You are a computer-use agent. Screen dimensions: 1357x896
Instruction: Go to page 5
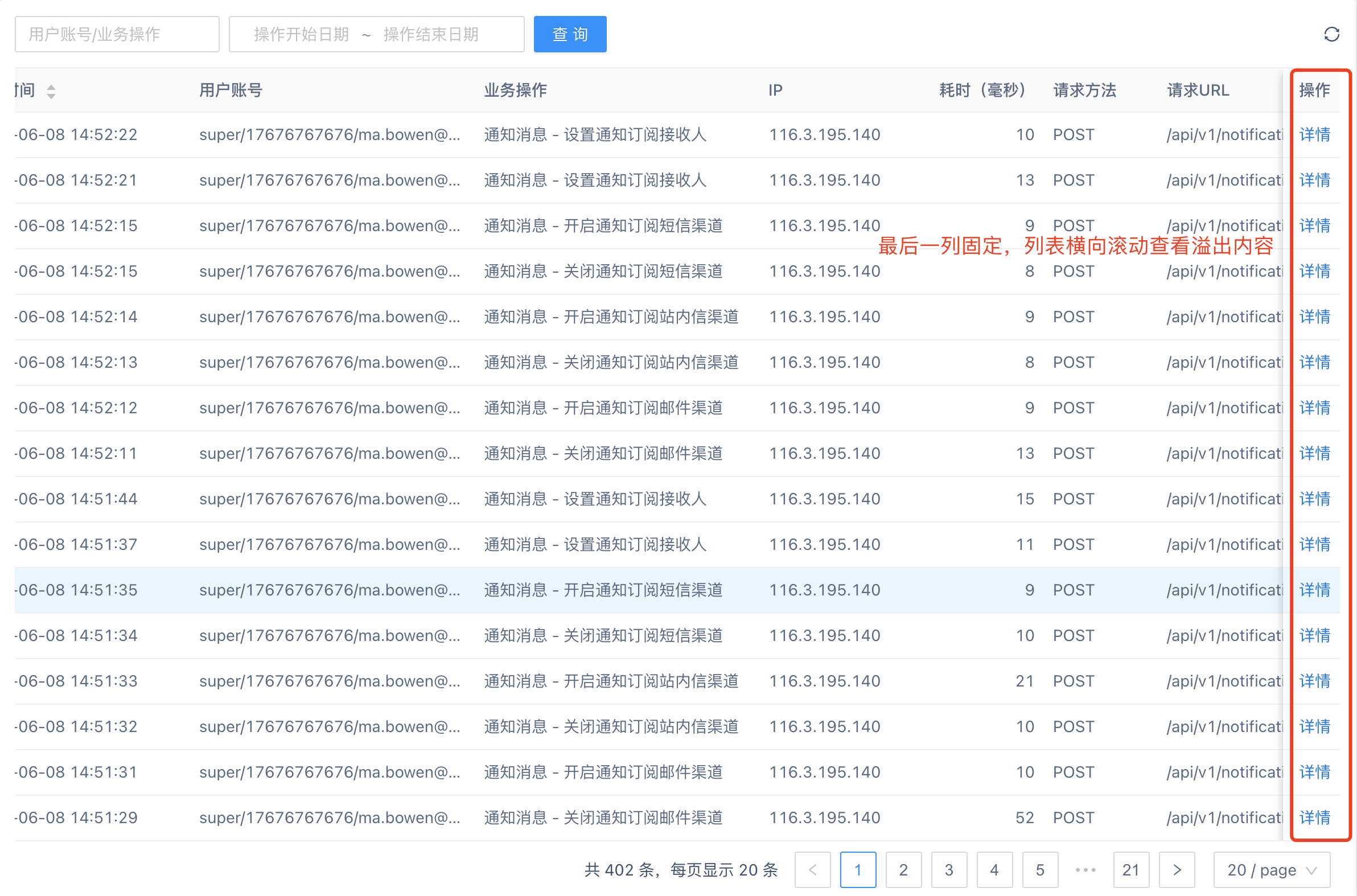point(1039,870)
